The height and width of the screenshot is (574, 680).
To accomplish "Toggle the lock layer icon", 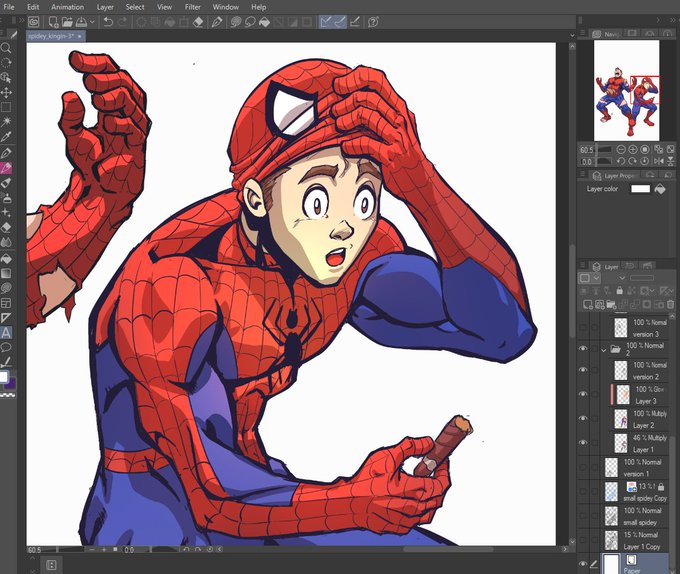I will click(x=619, y=290).
